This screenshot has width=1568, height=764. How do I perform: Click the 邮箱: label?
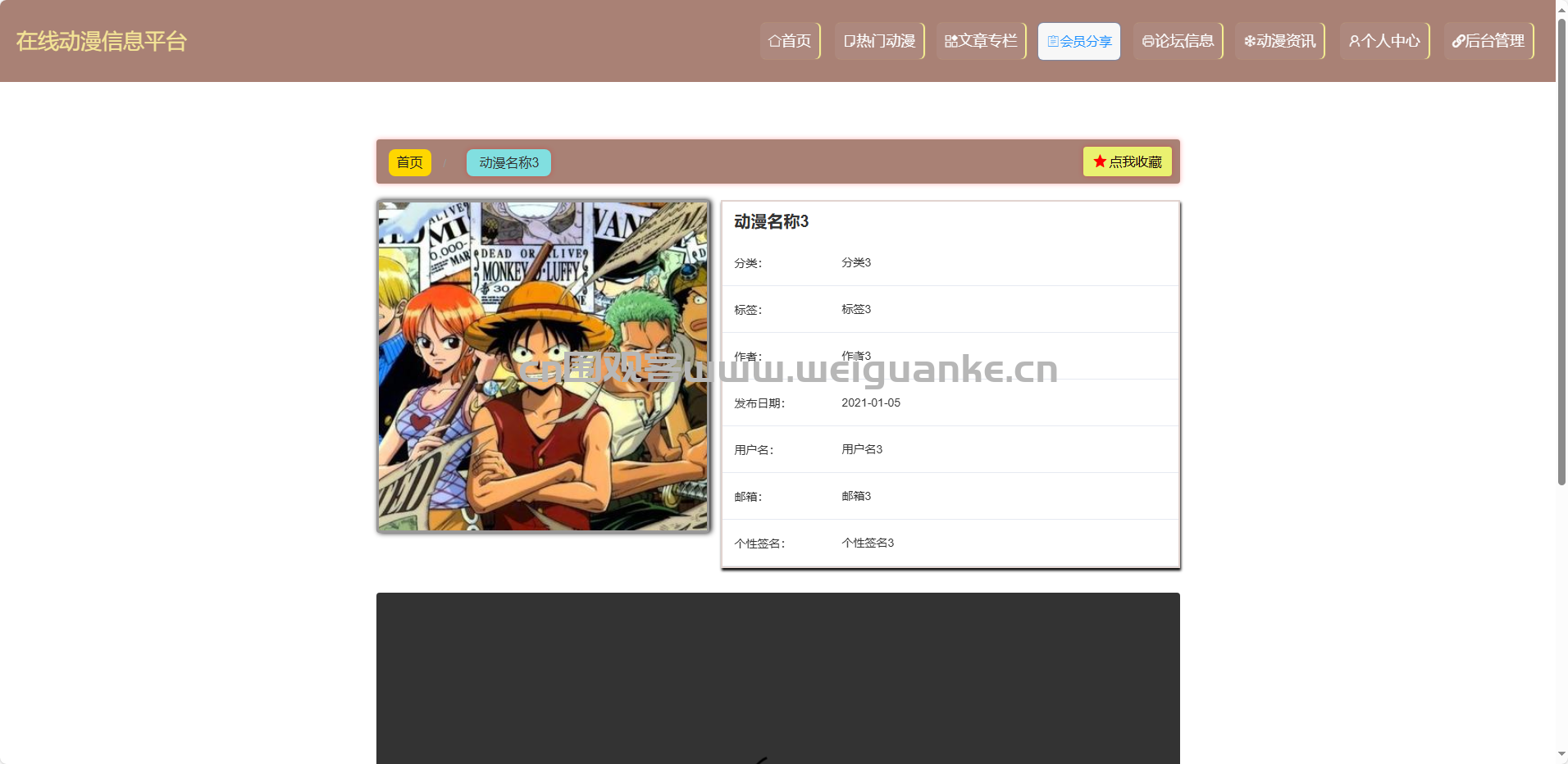[x=748, y=497]
